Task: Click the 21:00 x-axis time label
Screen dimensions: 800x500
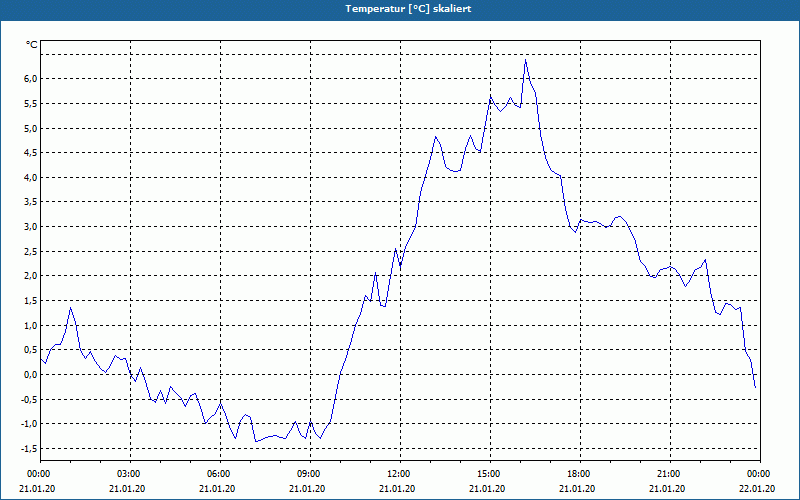Action: pos(670,474)
